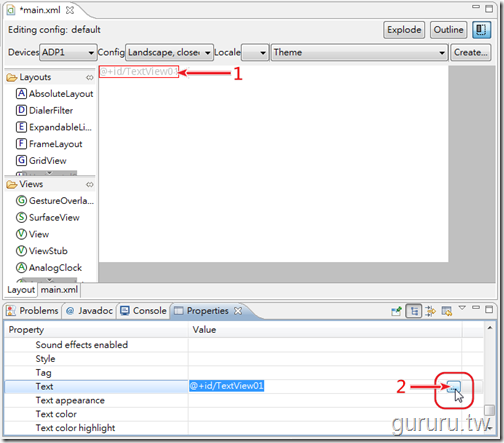Toggle Show Categories in the Properties toolbar
The height and width of the screenshot is (443, 504).
(414, 311)
